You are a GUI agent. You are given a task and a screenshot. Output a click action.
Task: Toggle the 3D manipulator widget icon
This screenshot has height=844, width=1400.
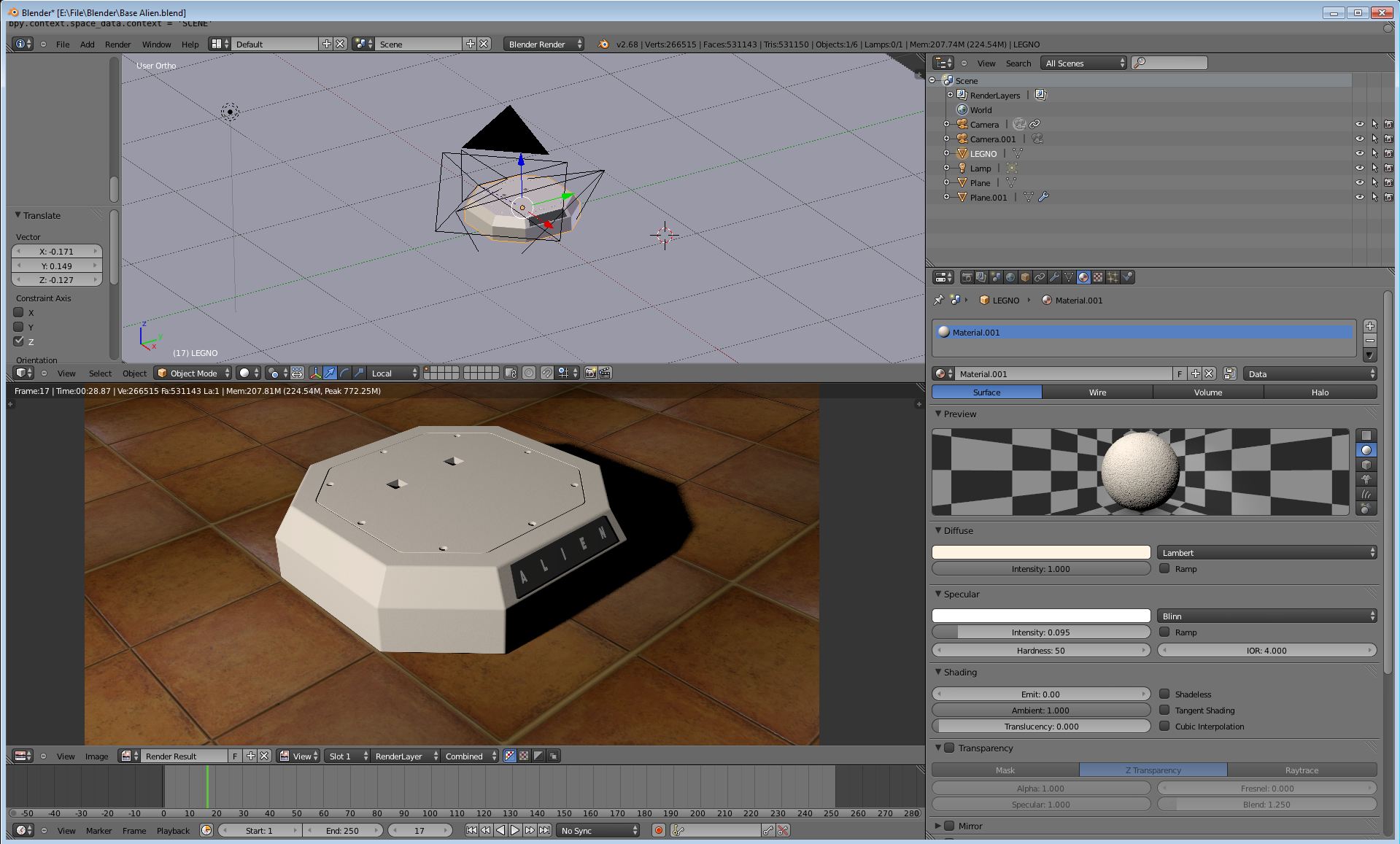(x=315, y=373)
